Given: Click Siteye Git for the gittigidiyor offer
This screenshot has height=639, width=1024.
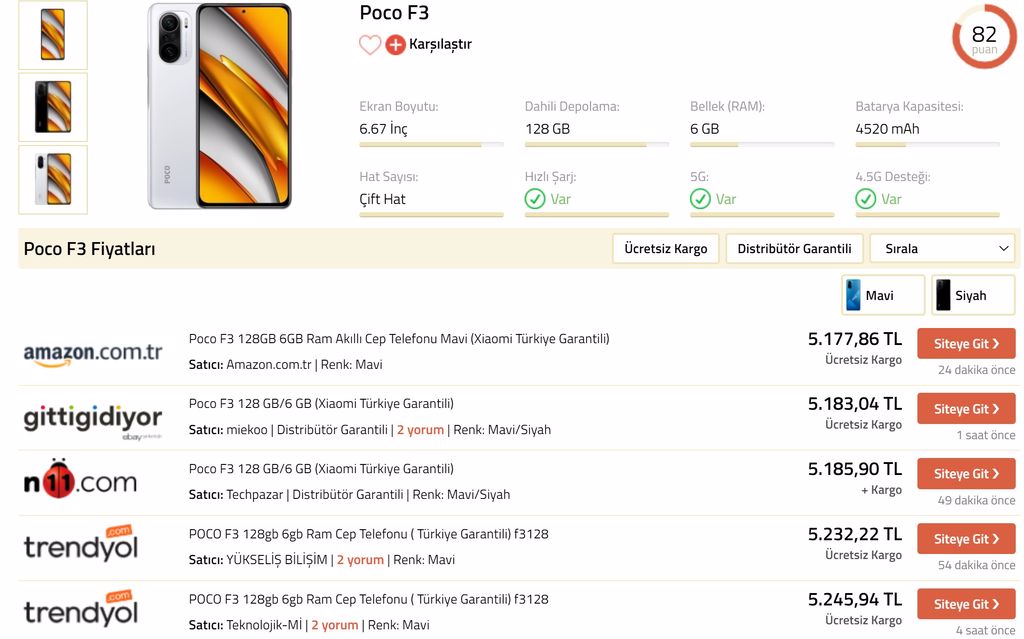Looking at the screenshot, I should (966, 409).
